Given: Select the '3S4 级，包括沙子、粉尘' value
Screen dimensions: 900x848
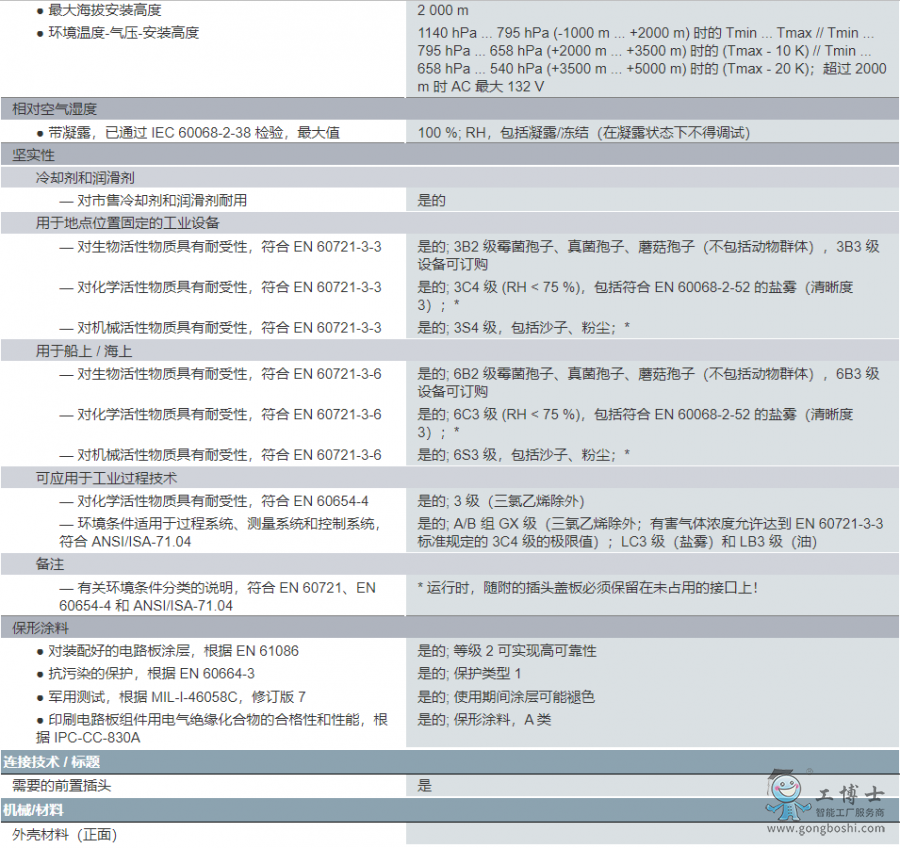Looking at the screenshot, I should 523,328.
